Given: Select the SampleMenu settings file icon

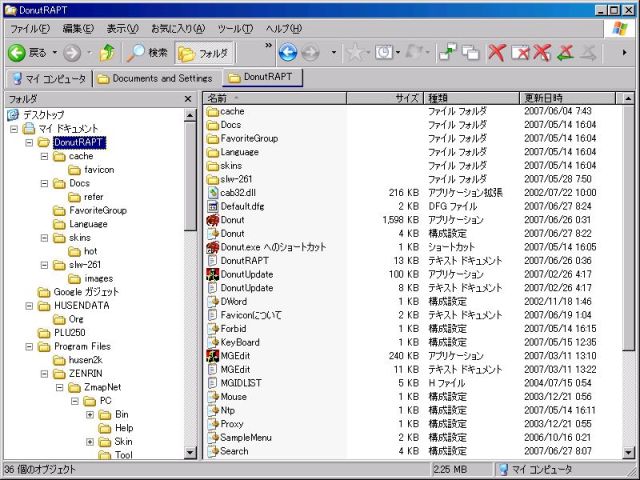Looking at the screenshot, I should click(x=213, y=438).
